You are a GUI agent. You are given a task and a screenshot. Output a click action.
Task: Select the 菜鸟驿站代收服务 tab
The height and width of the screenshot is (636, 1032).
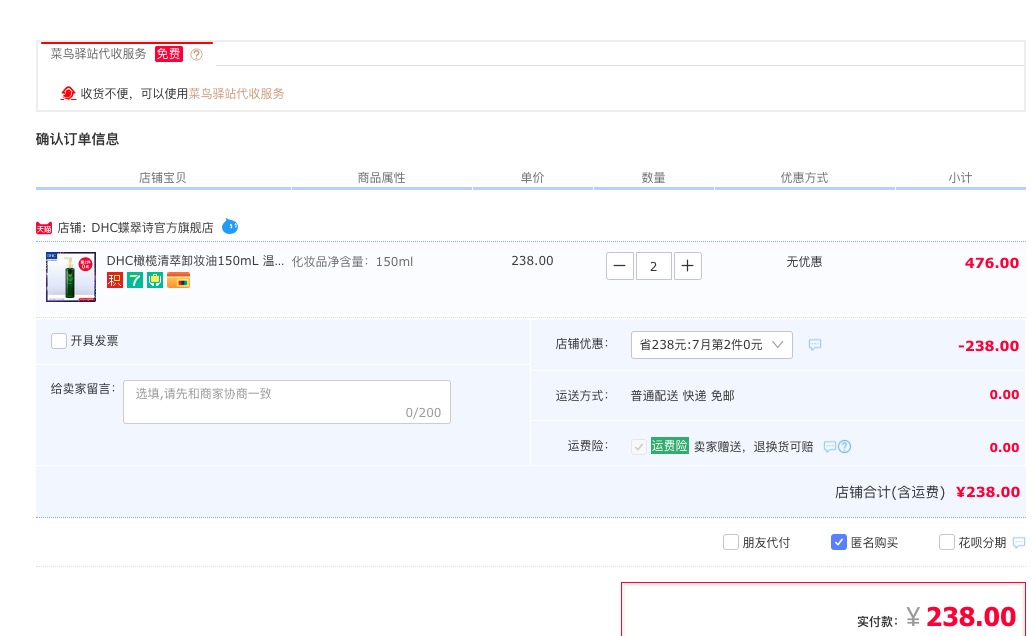click(x=127, y=54)
